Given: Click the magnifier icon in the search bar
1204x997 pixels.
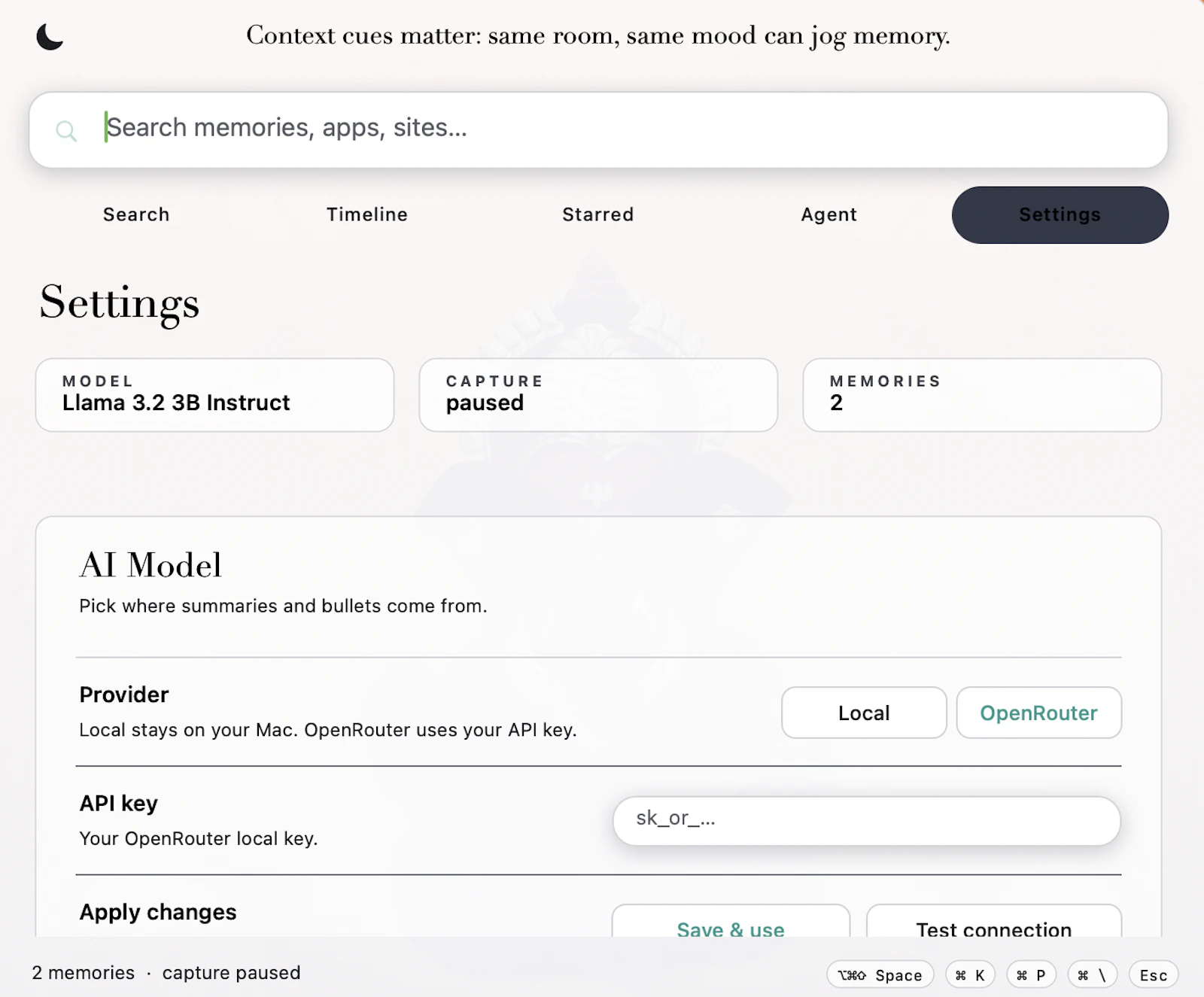Looking at the screenshot, I should (66, 131).
